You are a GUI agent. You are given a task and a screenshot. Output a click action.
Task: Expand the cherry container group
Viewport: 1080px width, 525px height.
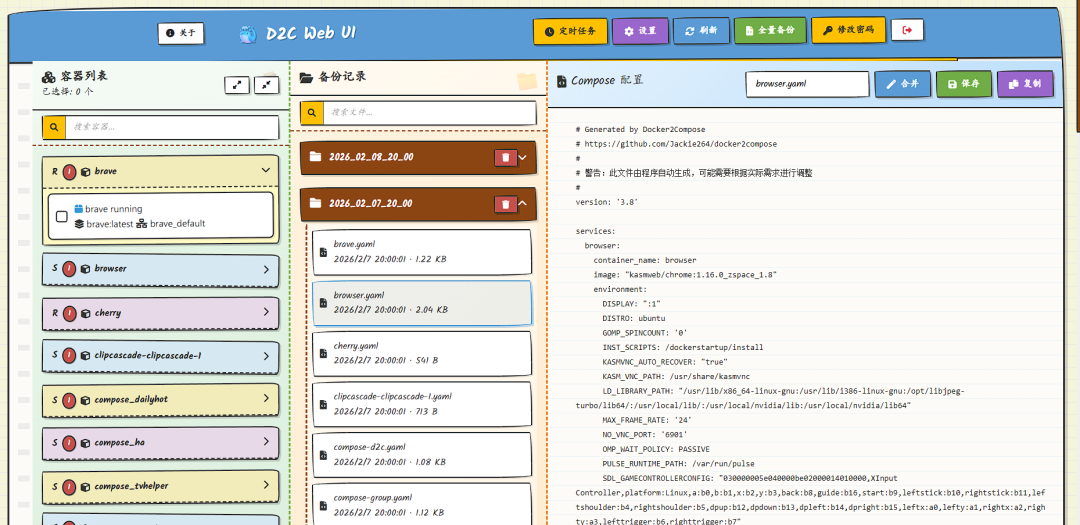click(x=266, y=313)
